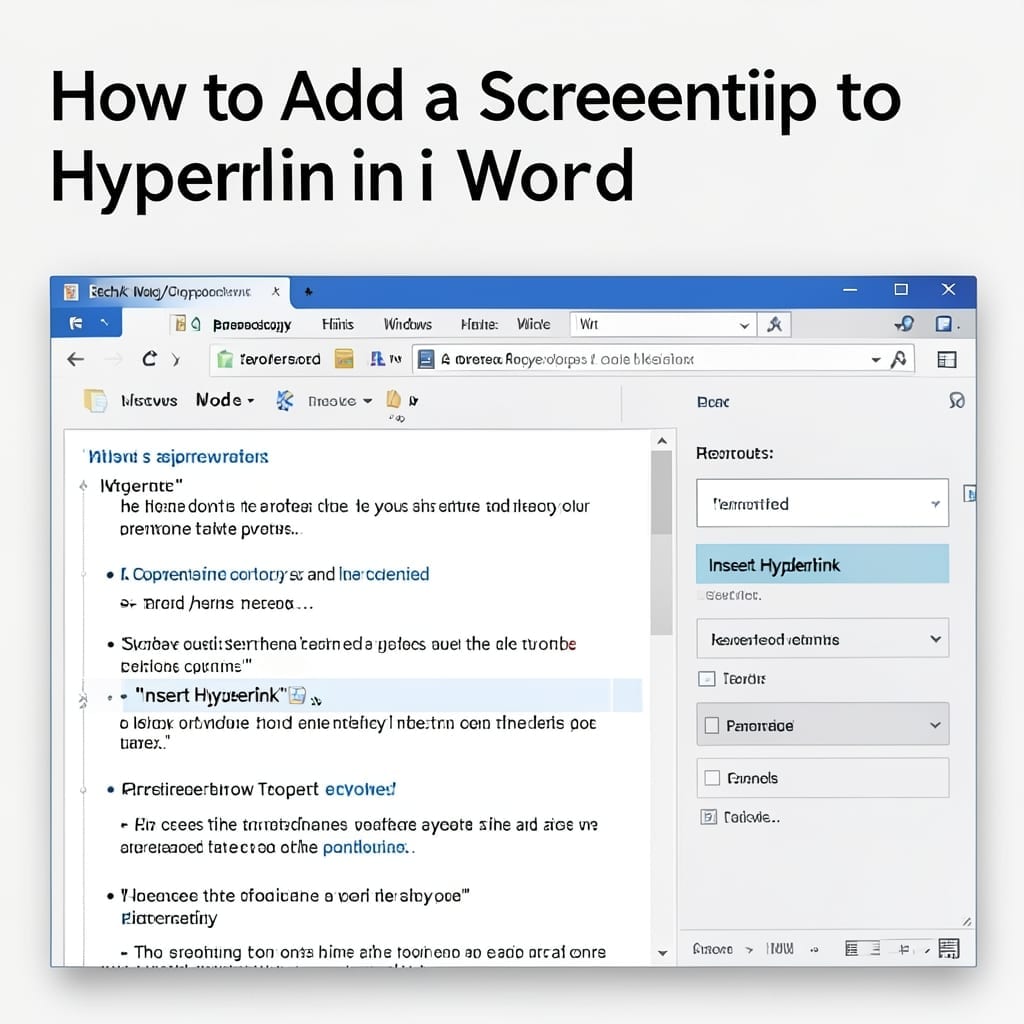Toggle the Panorrace checkbox
Image resolution: width=1024 pixels, height=1024 pixels.
(712, 725)
